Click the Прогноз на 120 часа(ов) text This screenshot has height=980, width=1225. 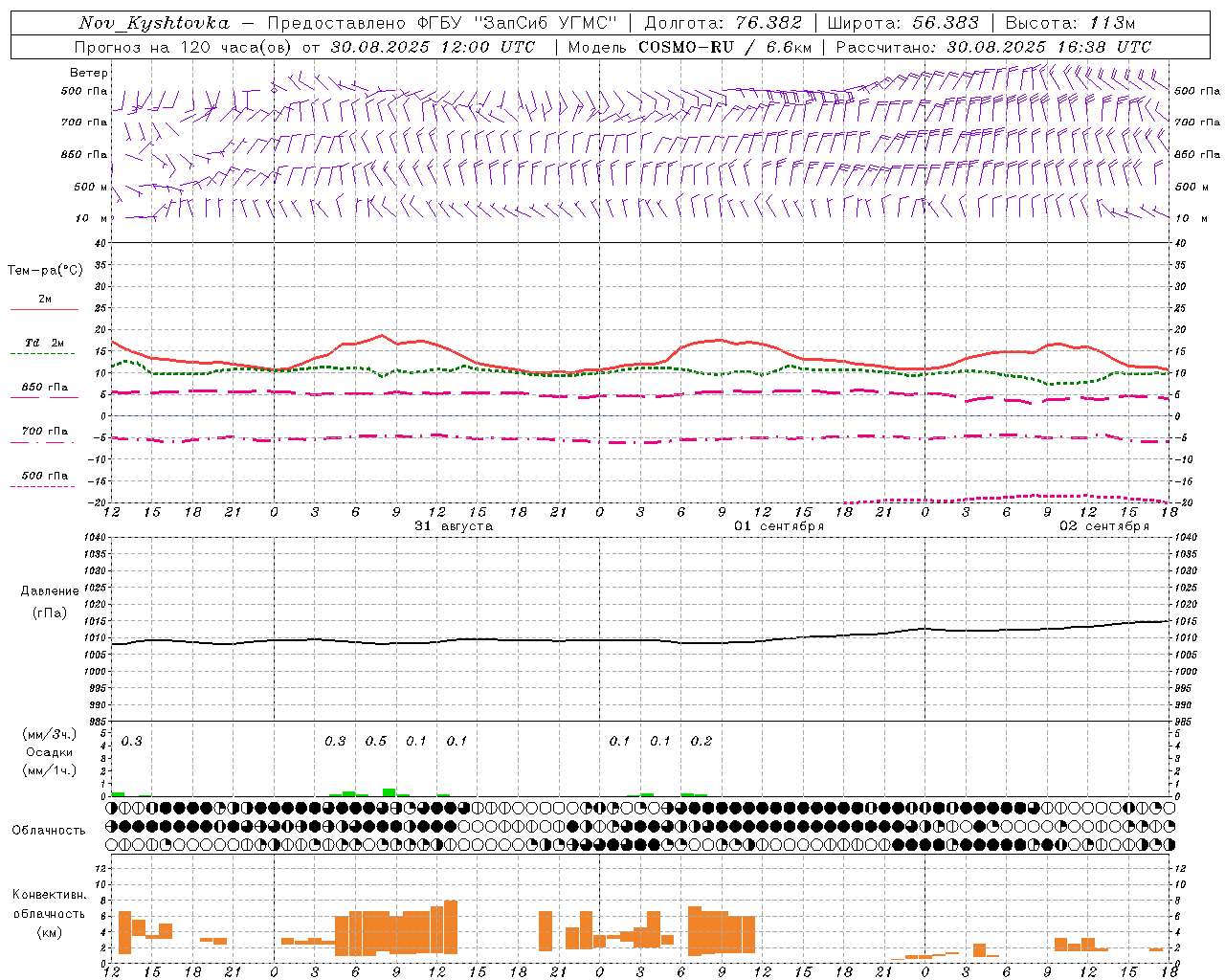(x=185, y=47)
